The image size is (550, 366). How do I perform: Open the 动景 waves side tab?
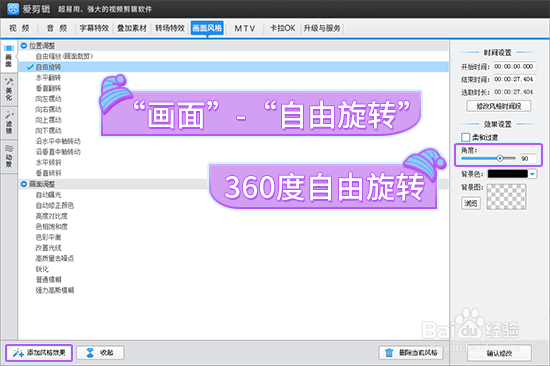pos(9,156)
